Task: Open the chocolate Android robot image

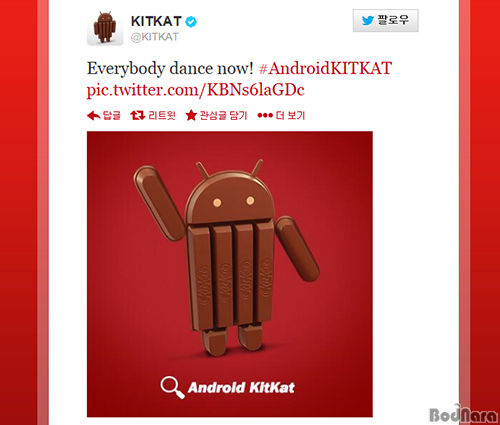Action: [x=230, y=274]
